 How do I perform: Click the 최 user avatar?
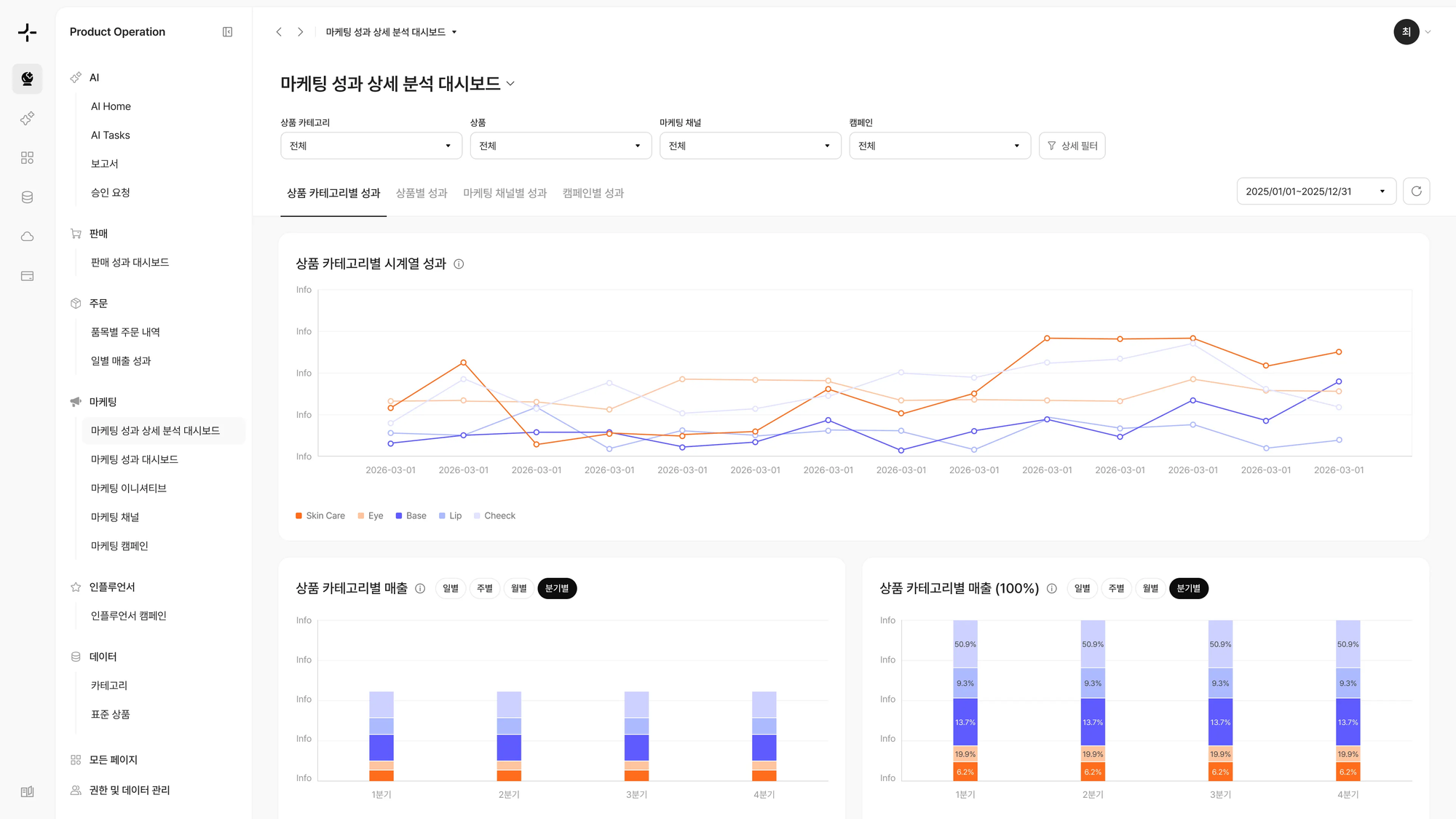(x=1406, y=32)
